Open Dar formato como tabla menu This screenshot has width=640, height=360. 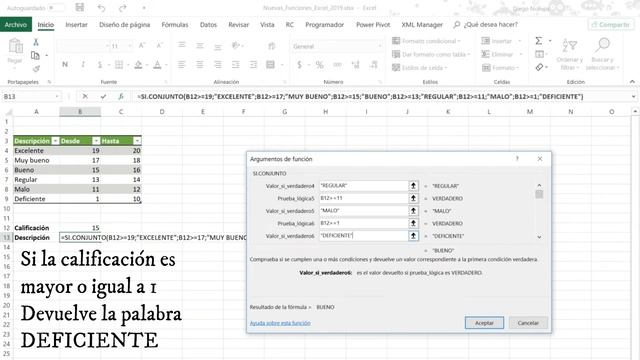pos(431,54)
